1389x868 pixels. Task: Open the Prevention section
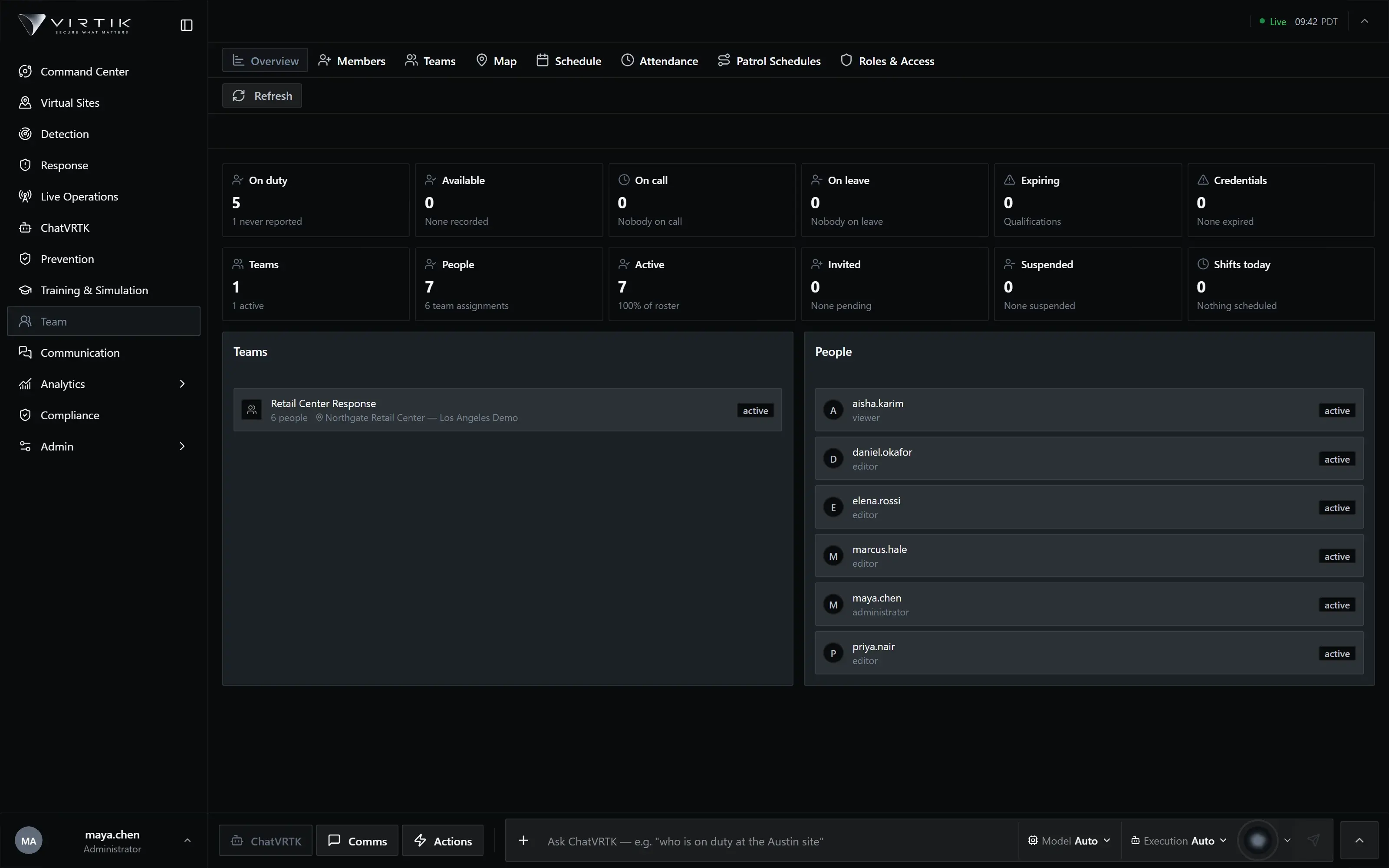tap(103, 259)
